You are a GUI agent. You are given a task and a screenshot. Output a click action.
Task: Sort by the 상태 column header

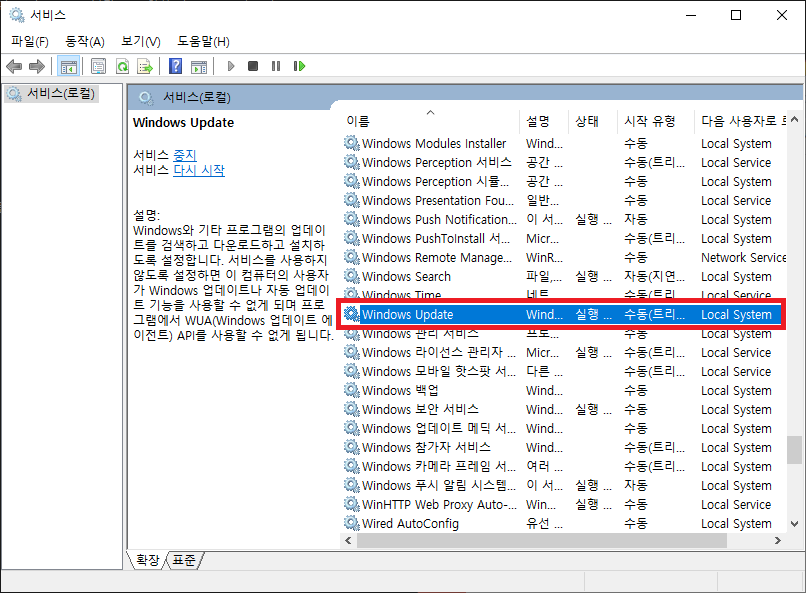tap(593, 121)
